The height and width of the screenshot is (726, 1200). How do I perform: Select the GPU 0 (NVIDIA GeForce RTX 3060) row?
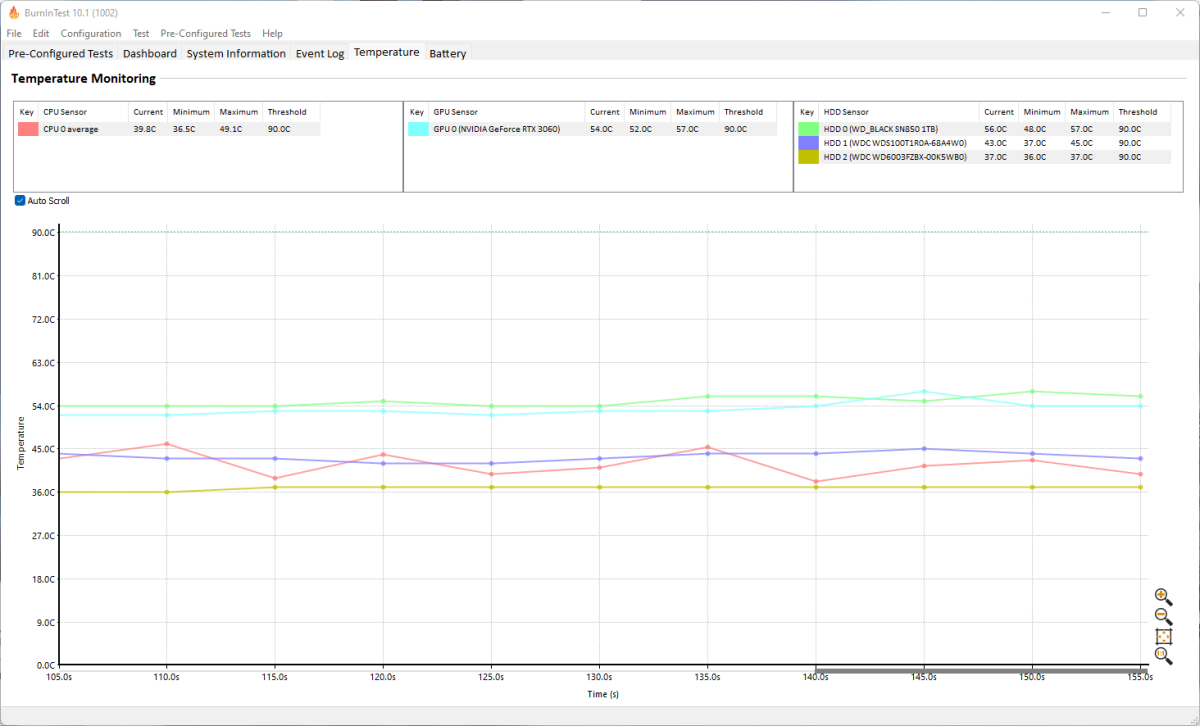point(591,129)
